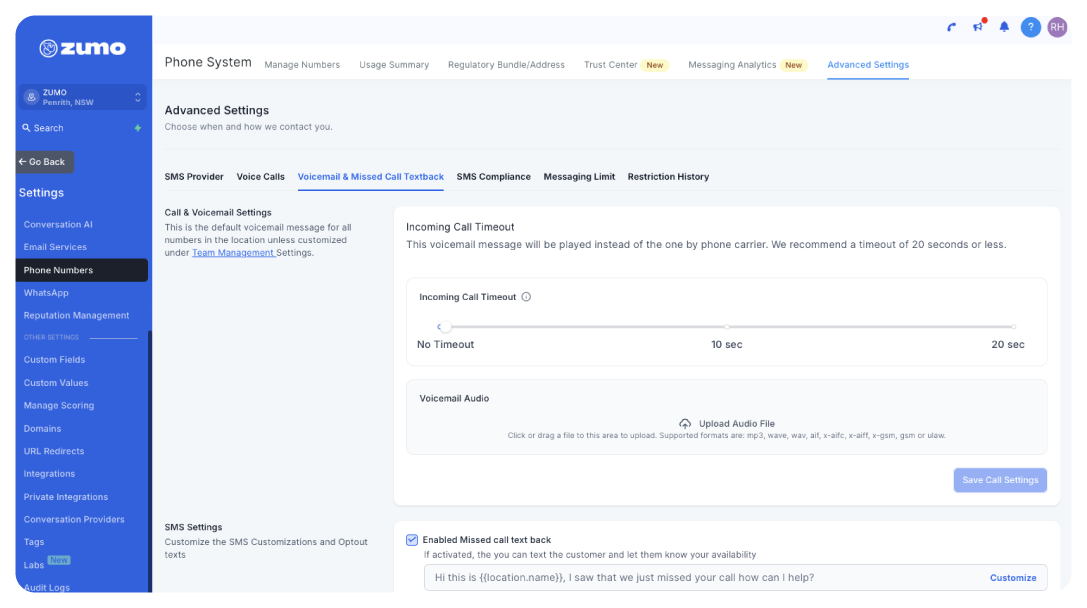Screen dimensions: 1087x608
Task: Click the upload cloud icon
Action: [x=685, y=424]
